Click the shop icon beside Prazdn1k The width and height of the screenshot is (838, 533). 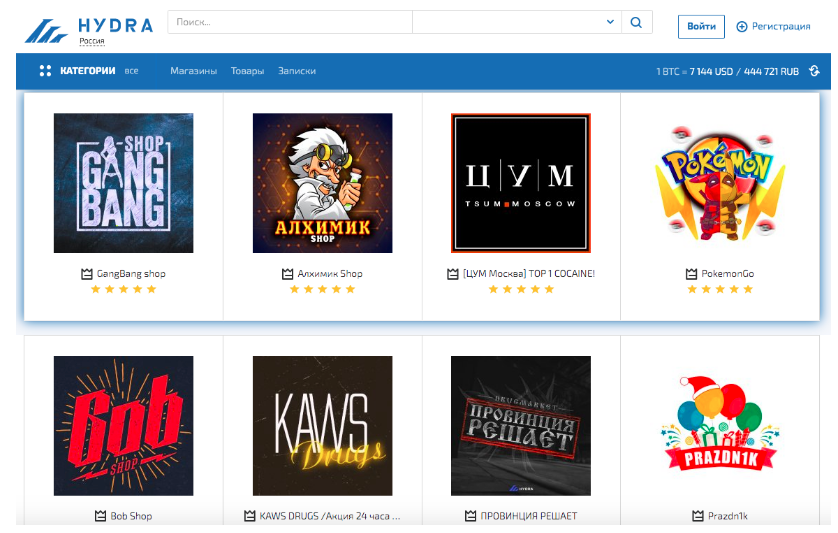pyautogui.click(x=698, y=516)
